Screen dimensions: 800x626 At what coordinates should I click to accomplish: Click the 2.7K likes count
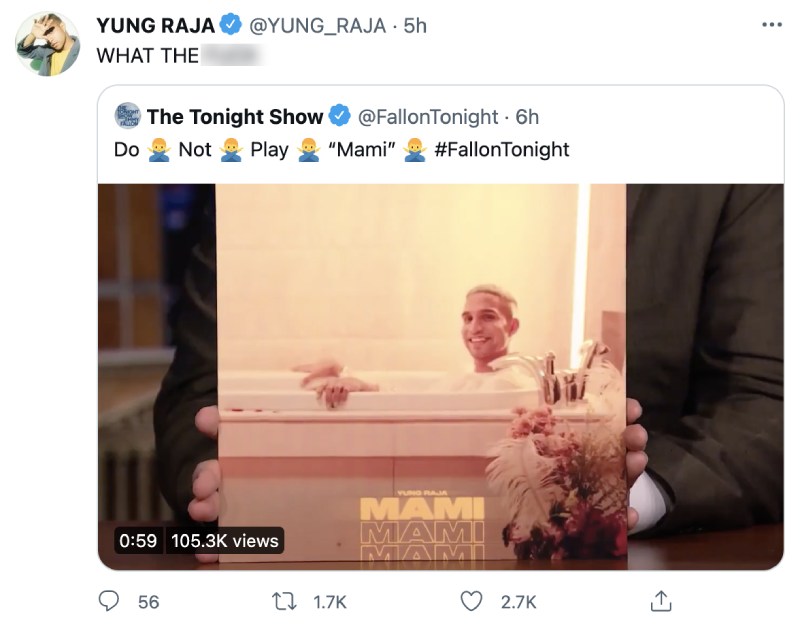(518, 602)
